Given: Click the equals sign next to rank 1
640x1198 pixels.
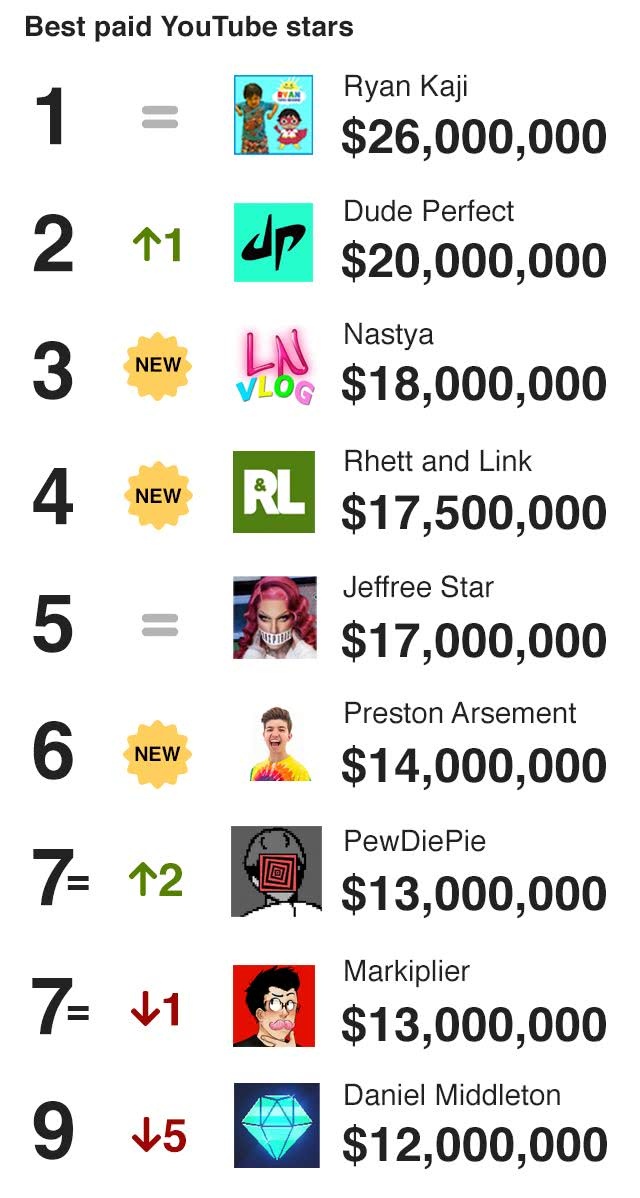Looking at the screenshot, I should click(159, 118).
